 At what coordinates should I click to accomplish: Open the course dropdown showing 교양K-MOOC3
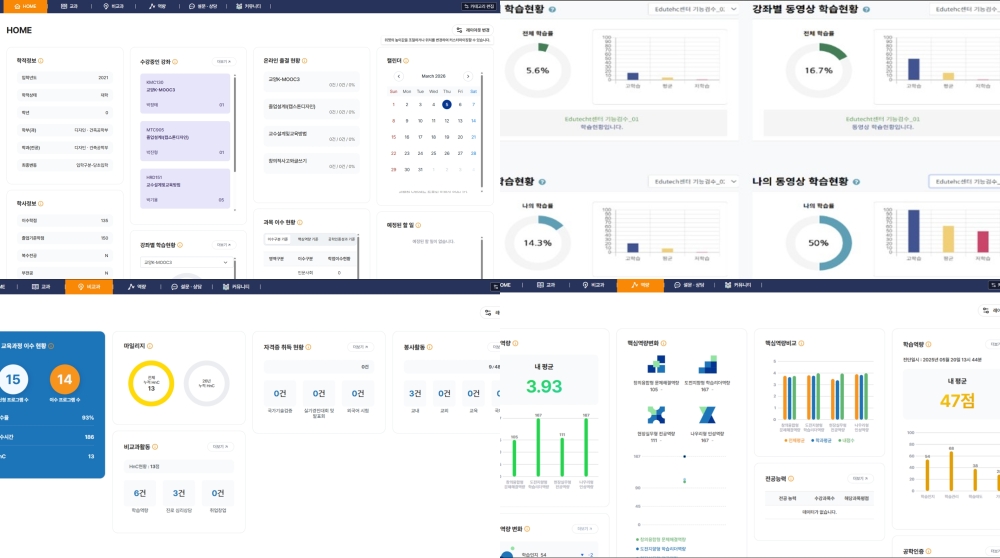click(x=185, y=263)
